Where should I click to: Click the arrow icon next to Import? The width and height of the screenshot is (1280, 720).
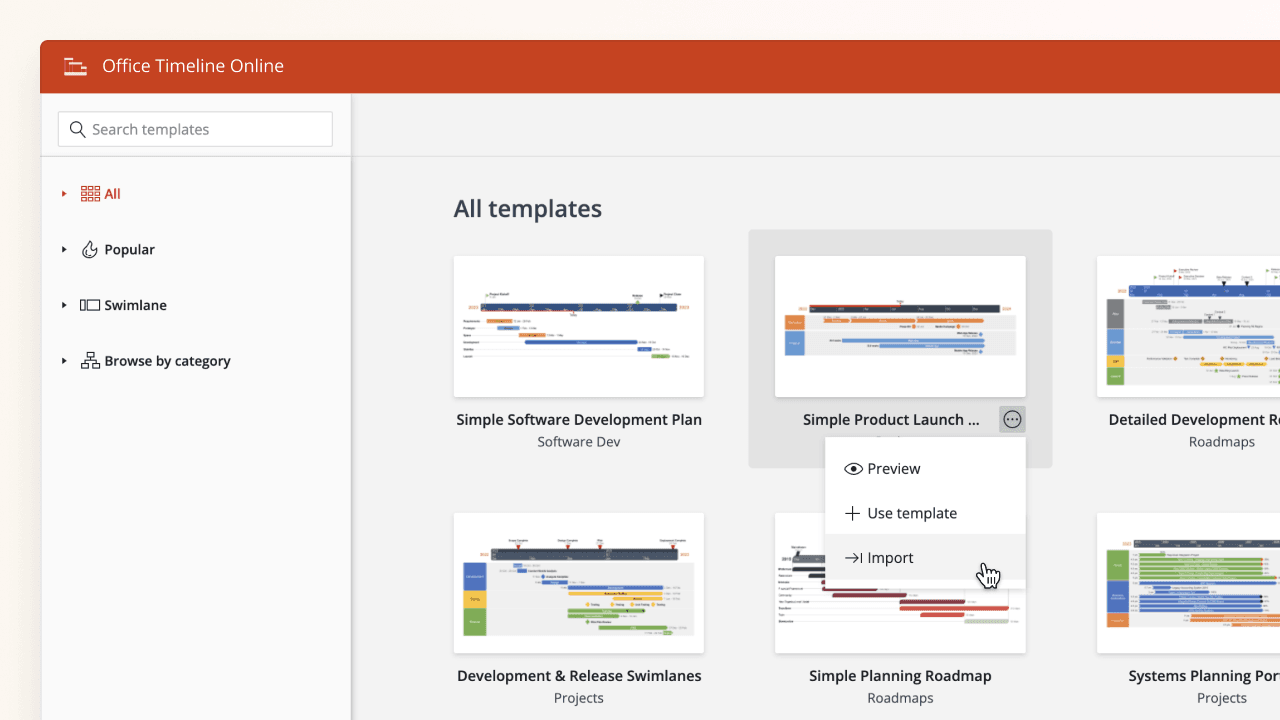853,558
